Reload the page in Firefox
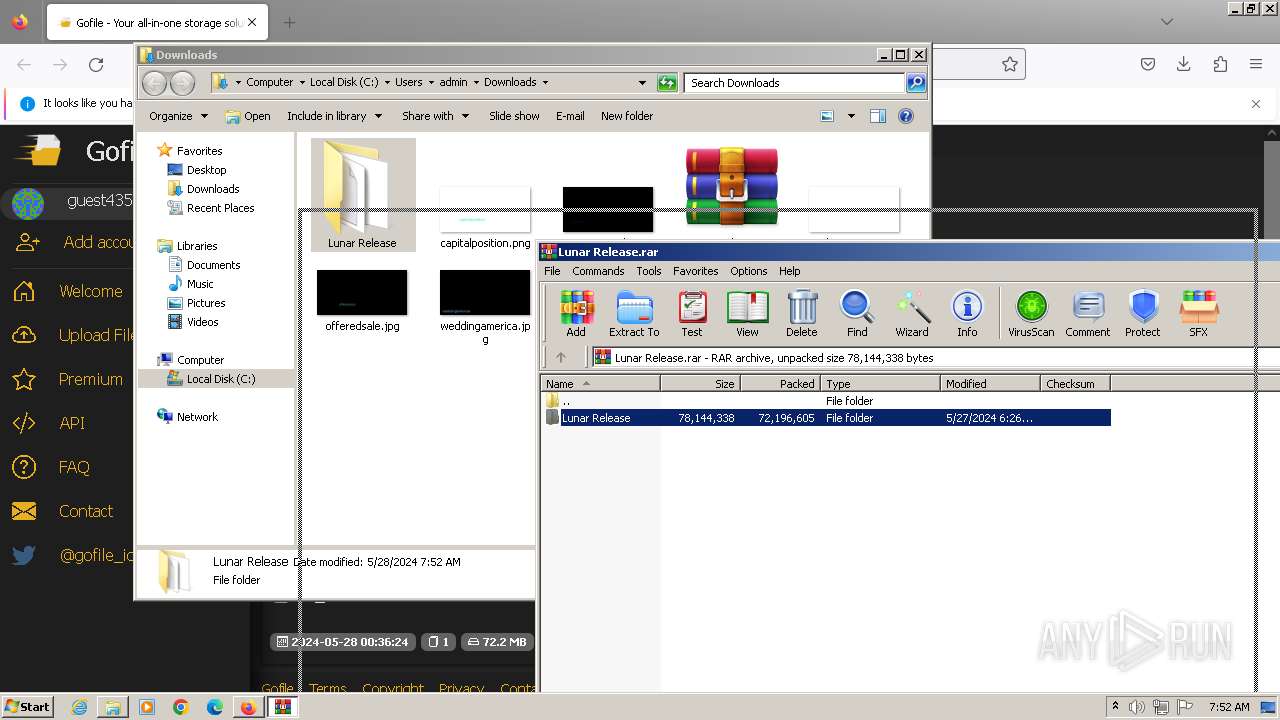 [x=96, y=65]
